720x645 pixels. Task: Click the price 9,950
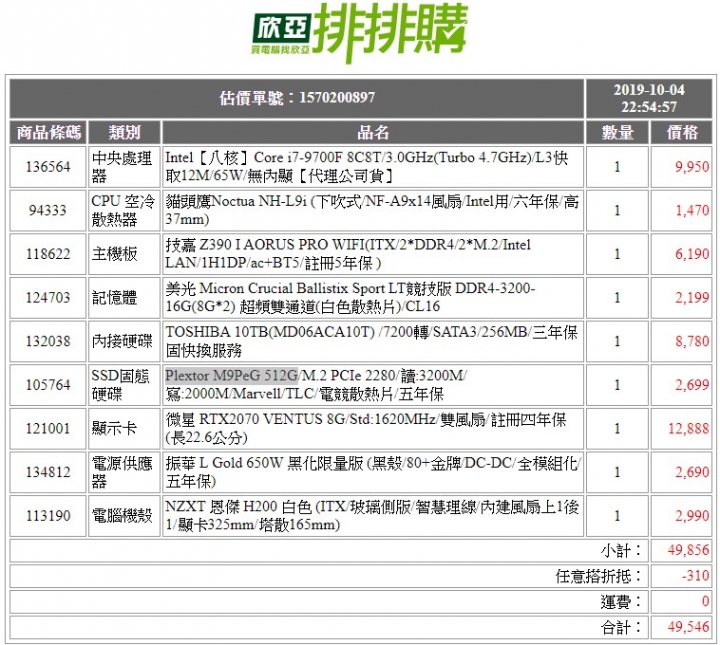(x=692, y=167)
